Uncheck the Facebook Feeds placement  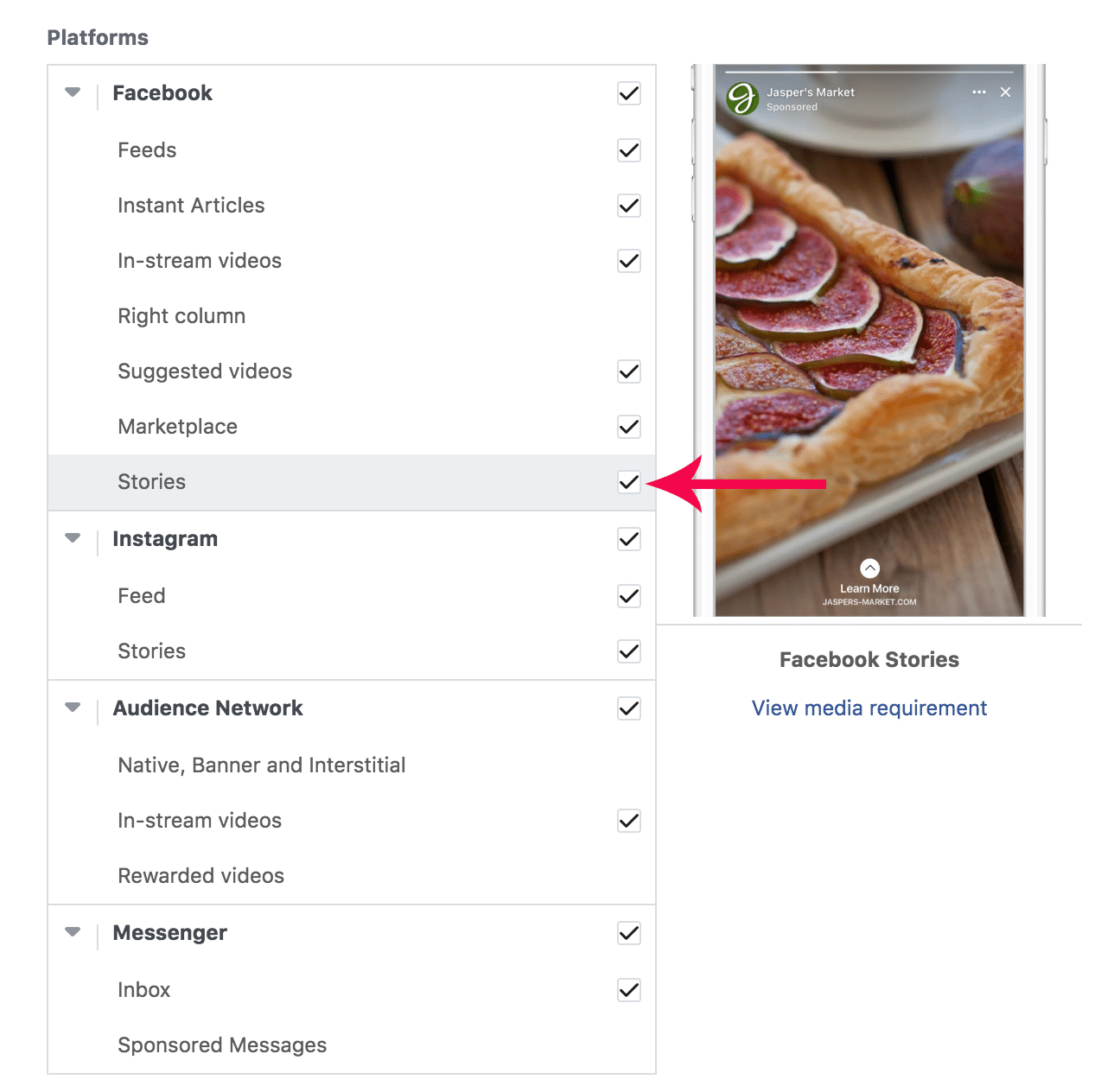[629, 150]
